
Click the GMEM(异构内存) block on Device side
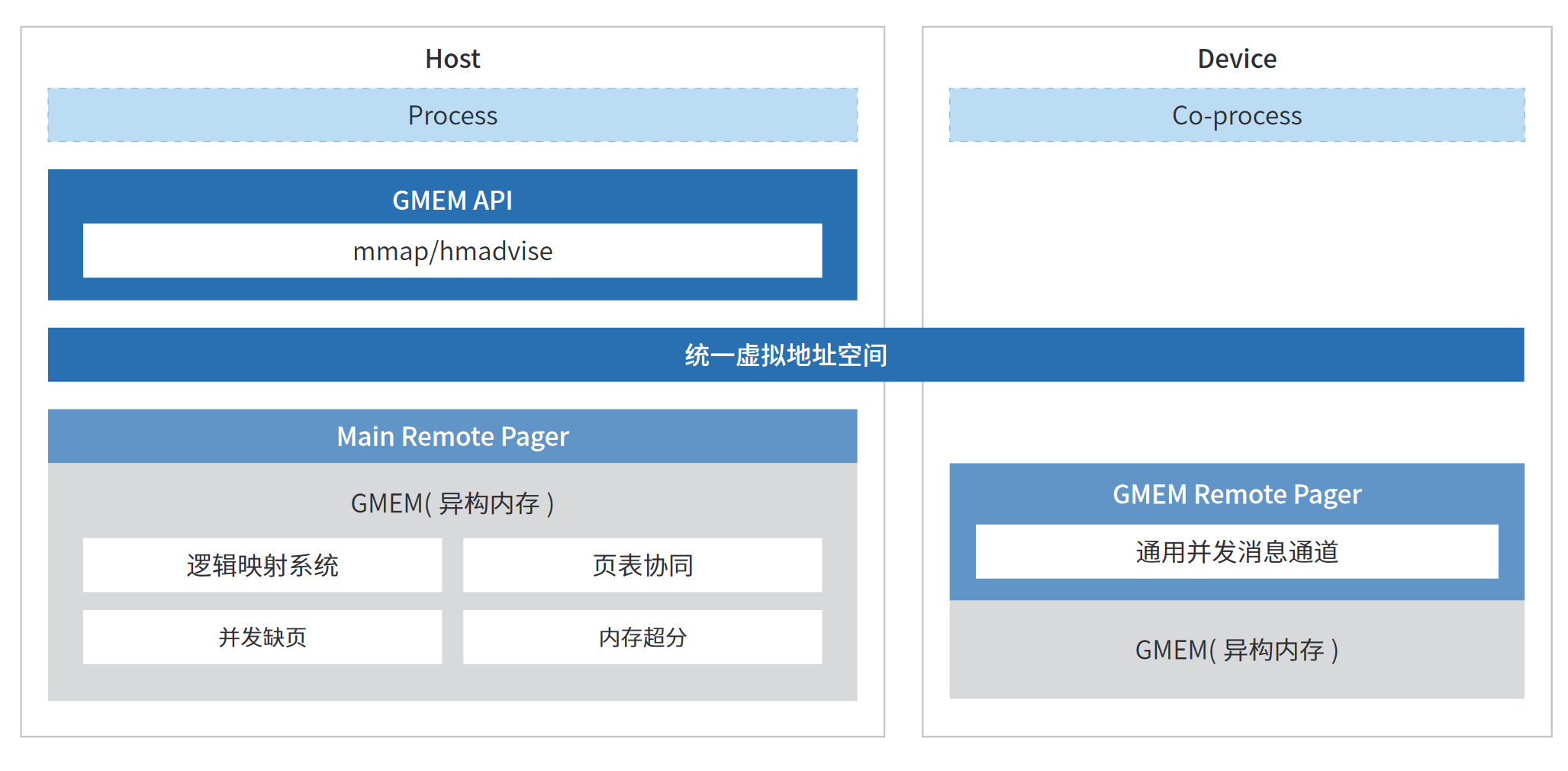tap(1237, 650)
